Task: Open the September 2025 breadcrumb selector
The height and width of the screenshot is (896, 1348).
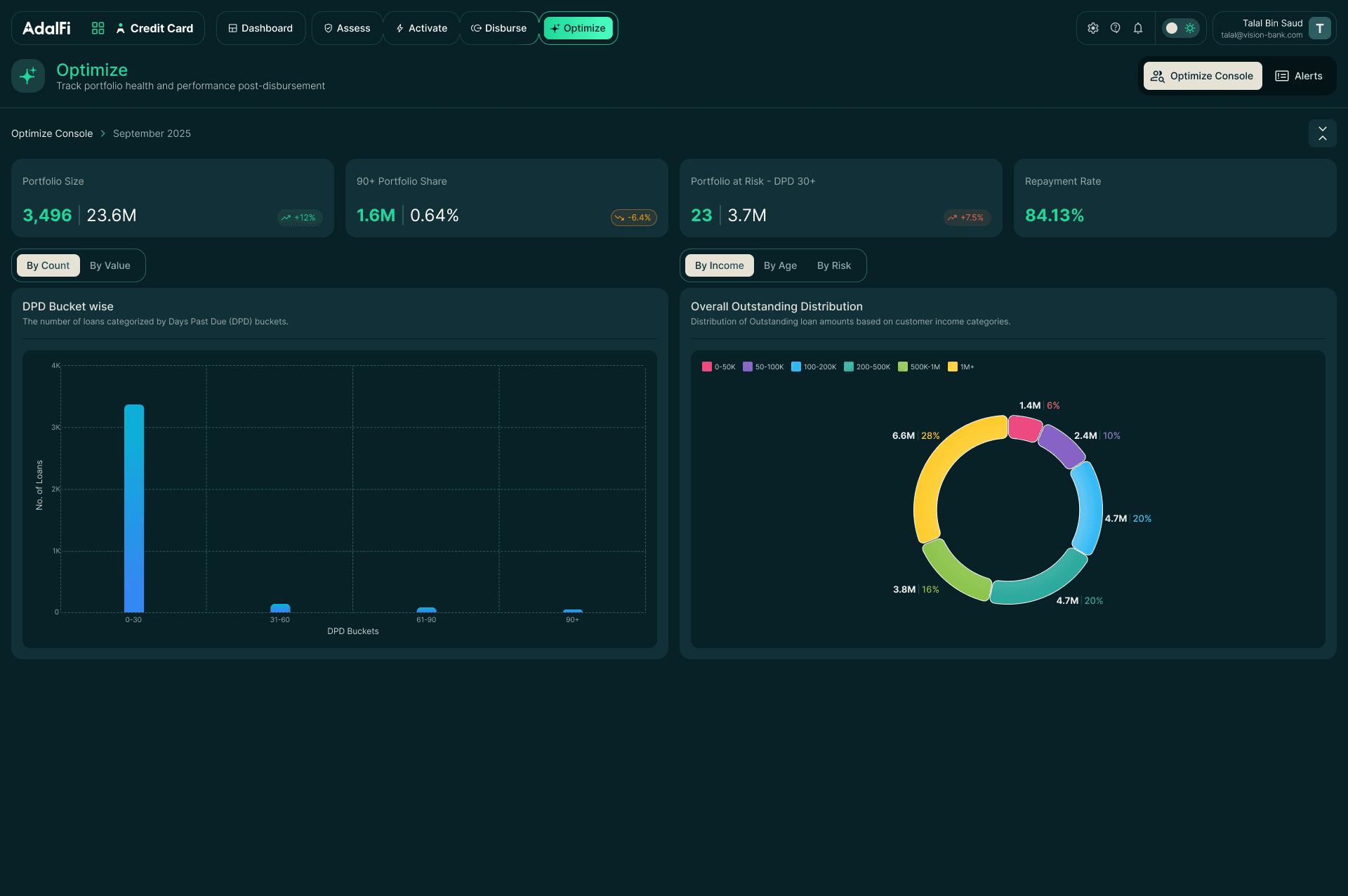Action: [x=152, y=133]
